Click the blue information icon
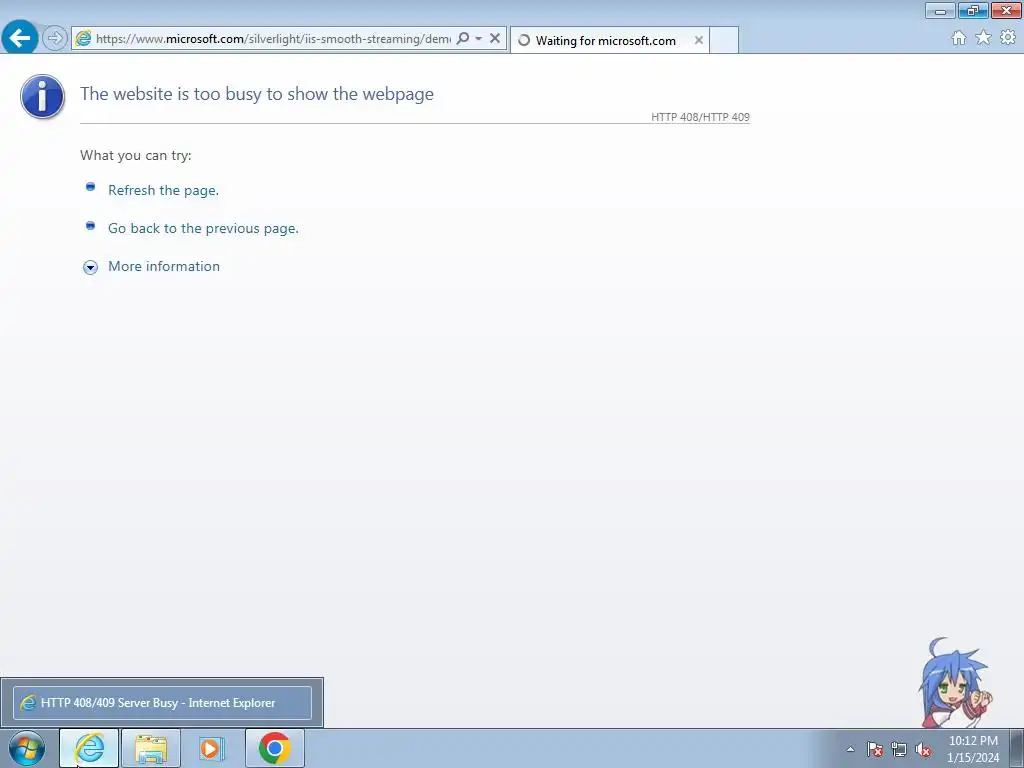 [42, 96]
